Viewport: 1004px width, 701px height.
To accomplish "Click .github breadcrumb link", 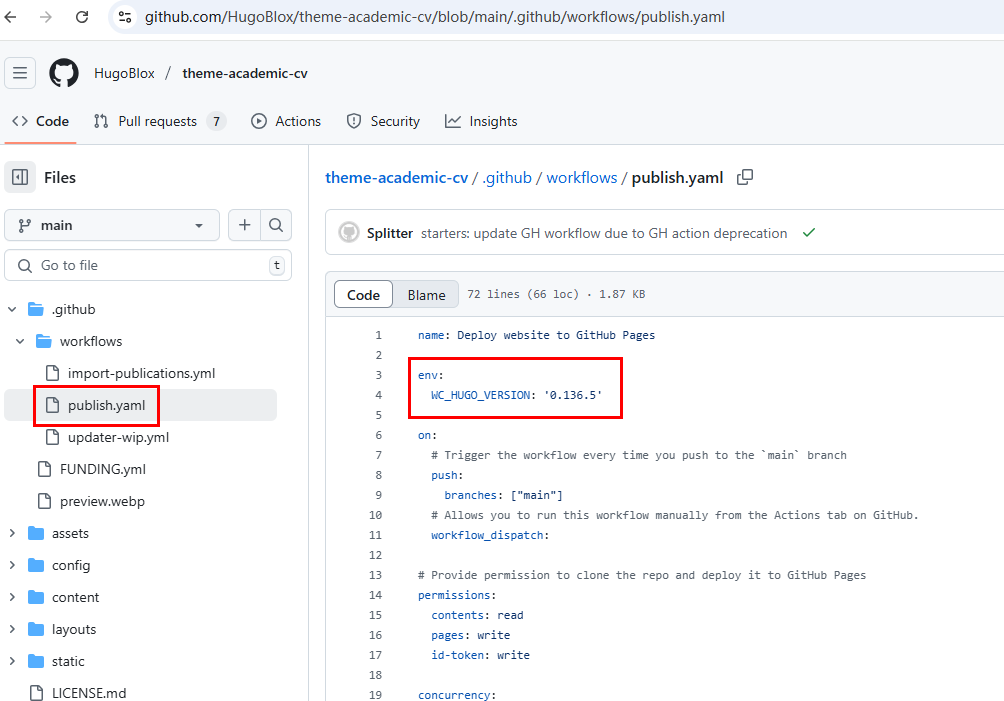I will tap(506, 177).
